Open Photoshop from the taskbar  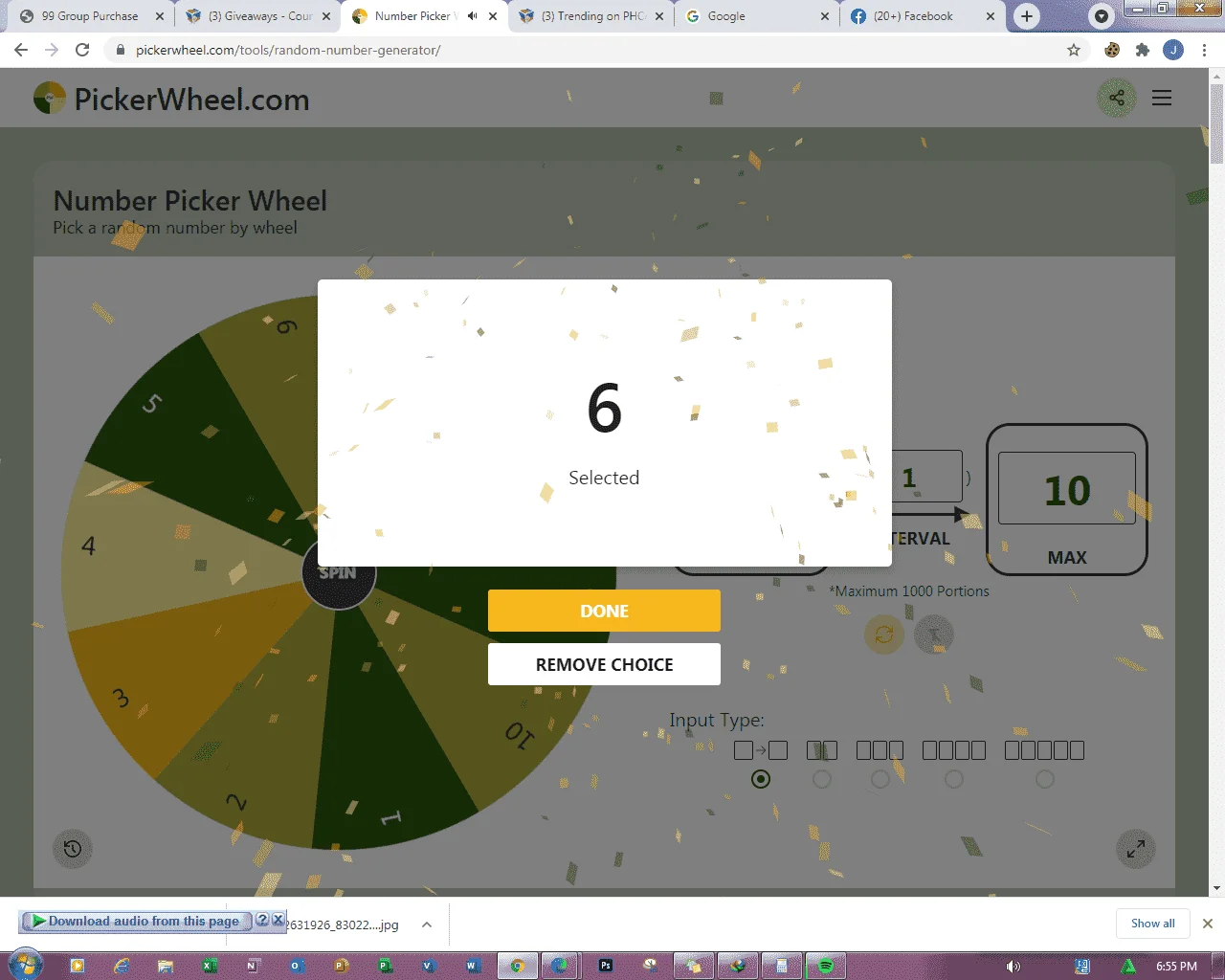606,966
